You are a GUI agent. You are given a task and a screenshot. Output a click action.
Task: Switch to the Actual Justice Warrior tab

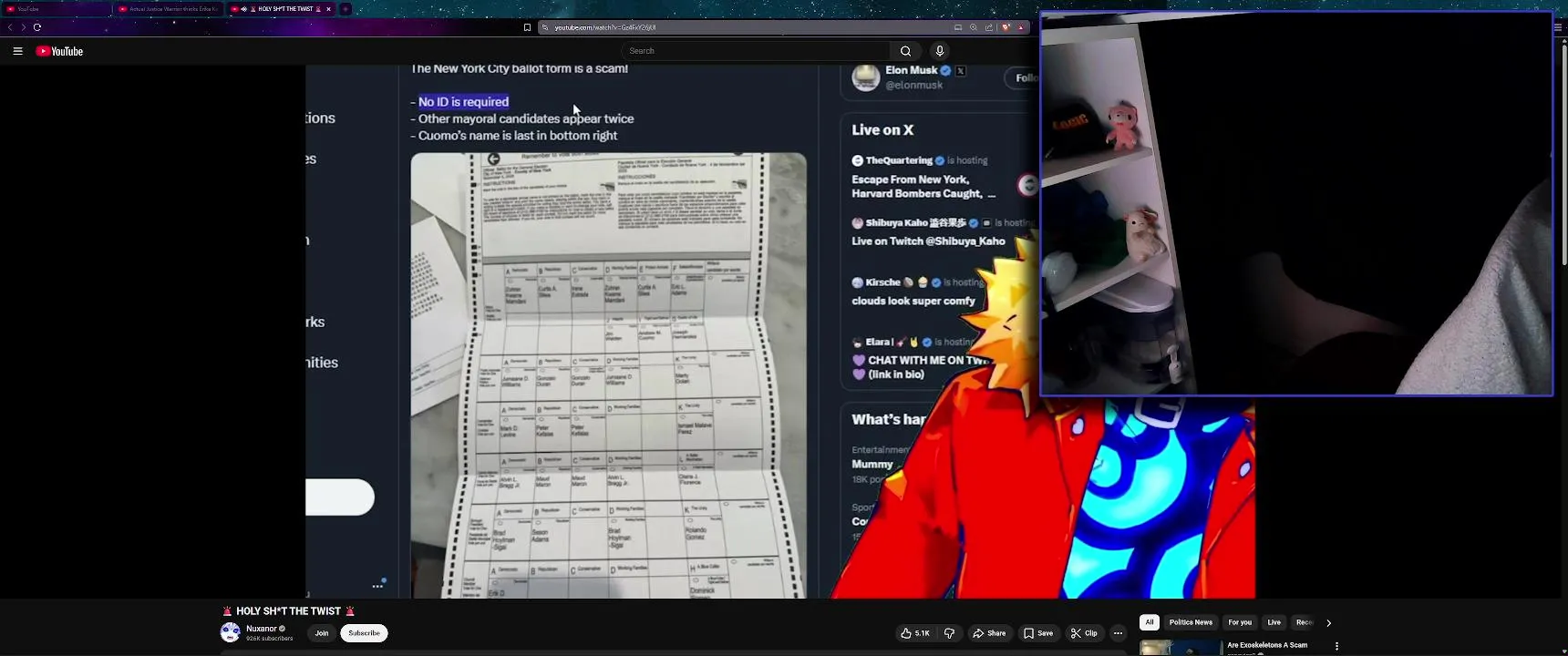click(x=169, y=9)
